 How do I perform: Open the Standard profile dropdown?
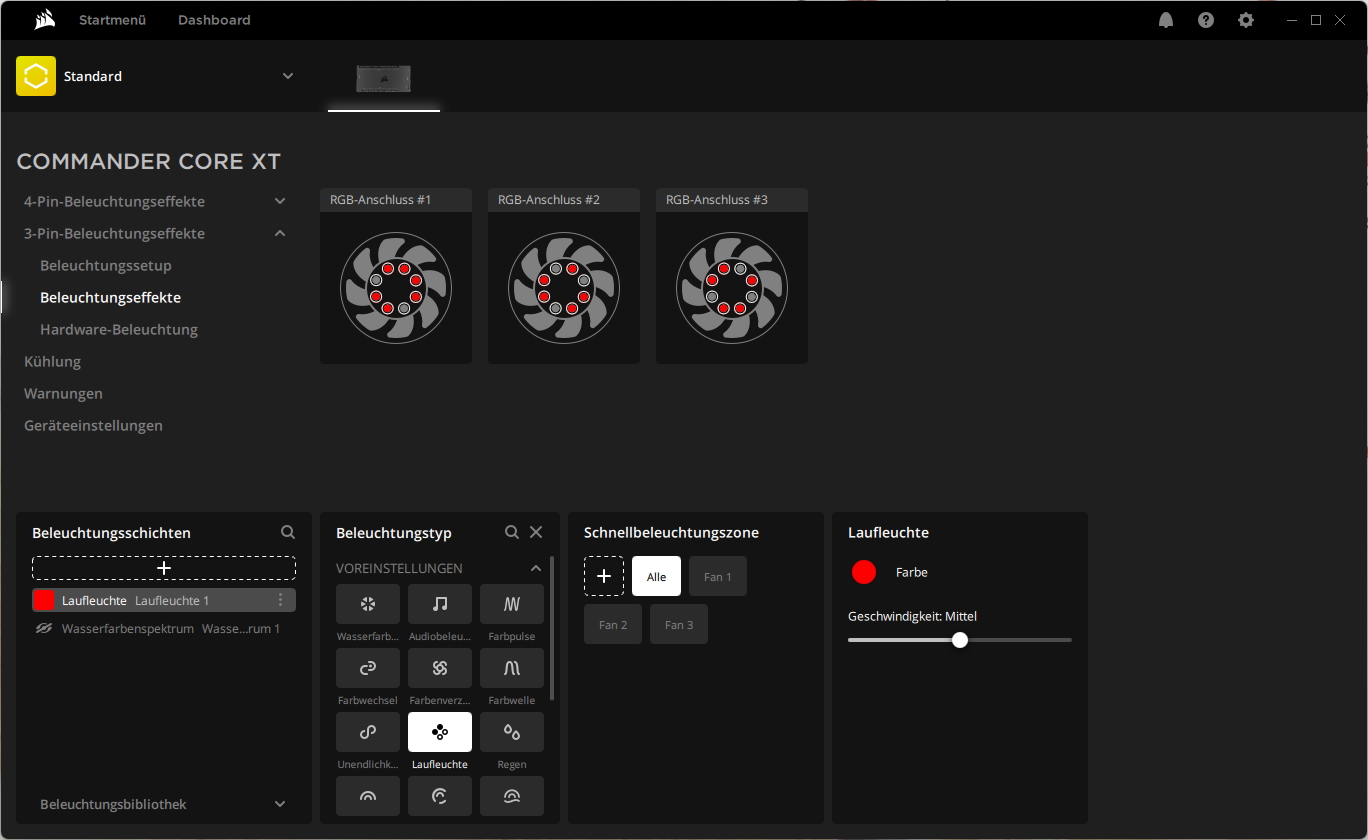click(288, 76)
